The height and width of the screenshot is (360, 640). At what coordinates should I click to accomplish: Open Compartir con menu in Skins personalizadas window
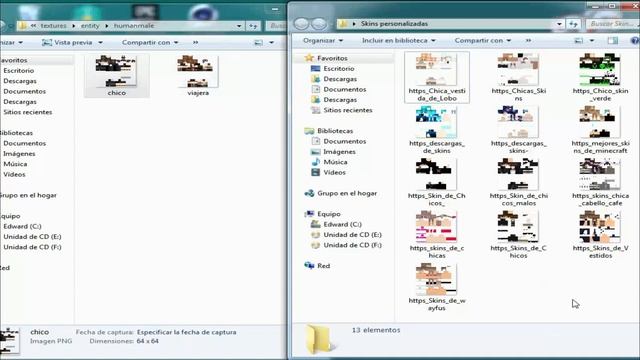pyautogui.click(x=482, y=40)
